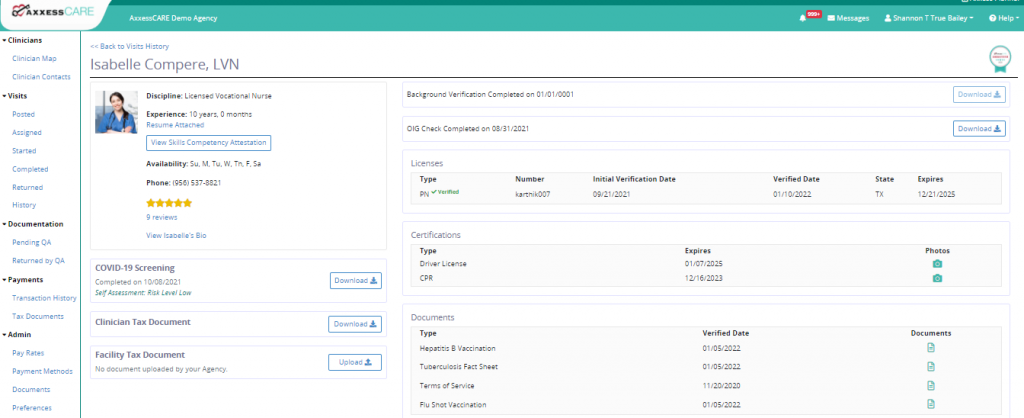Open Messages in the top bar
The height and width of the screenshot is (418, 1024).
pos(848,18)
